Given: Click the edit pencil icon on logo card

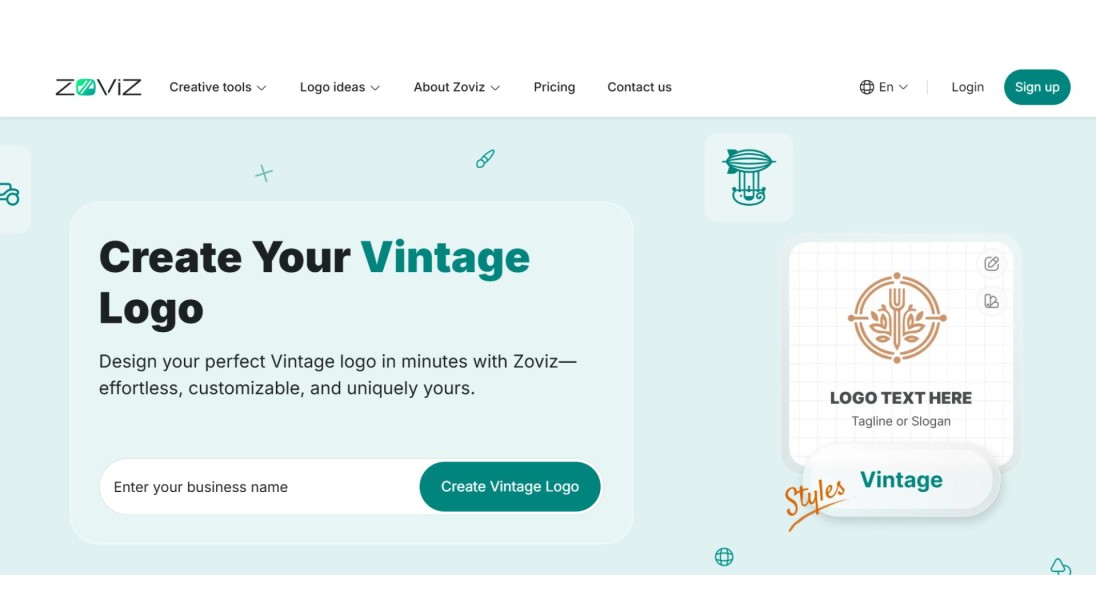Looking at the screenshot, I should click(991, 264).
